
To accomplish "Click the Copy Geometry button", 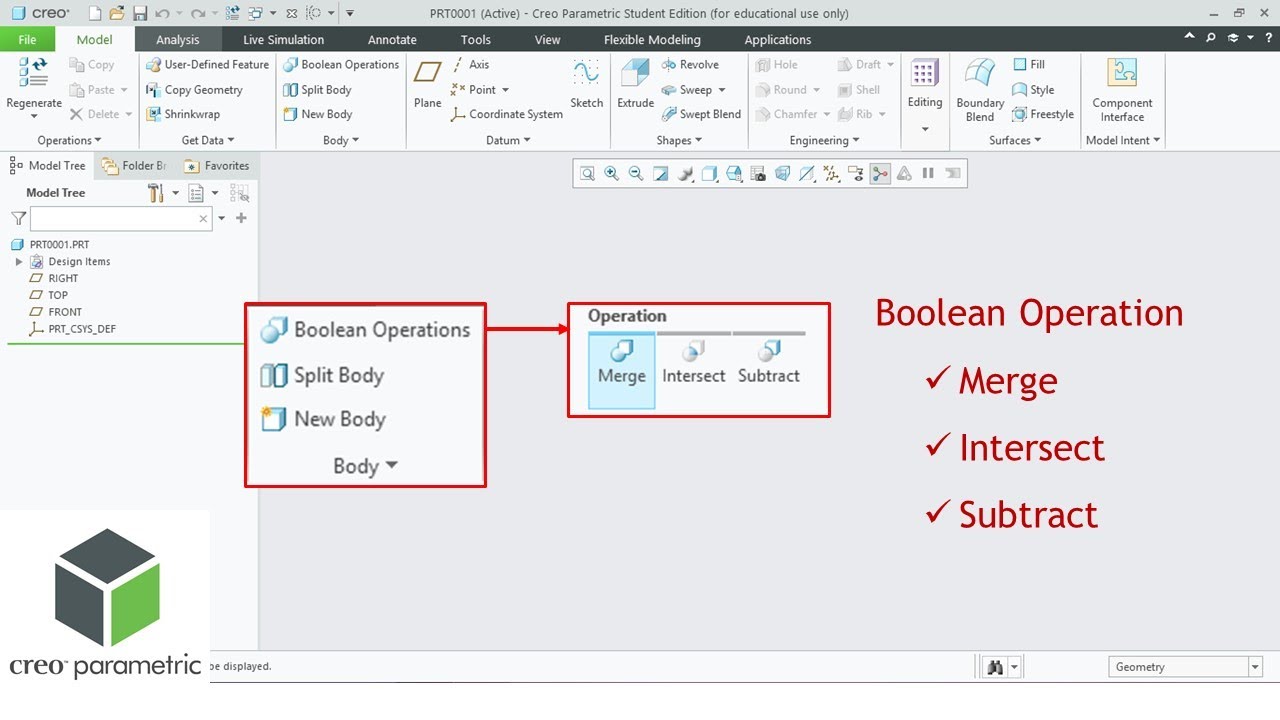I will pos(194,90).
